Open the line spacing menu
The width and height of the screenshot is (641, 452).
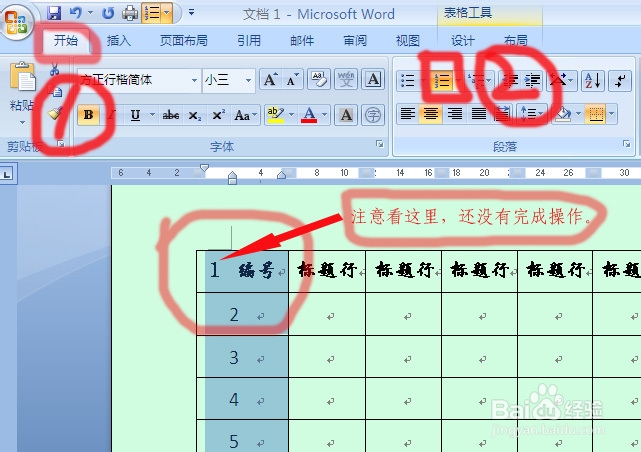pyautogui.click(x=531, y=113)
